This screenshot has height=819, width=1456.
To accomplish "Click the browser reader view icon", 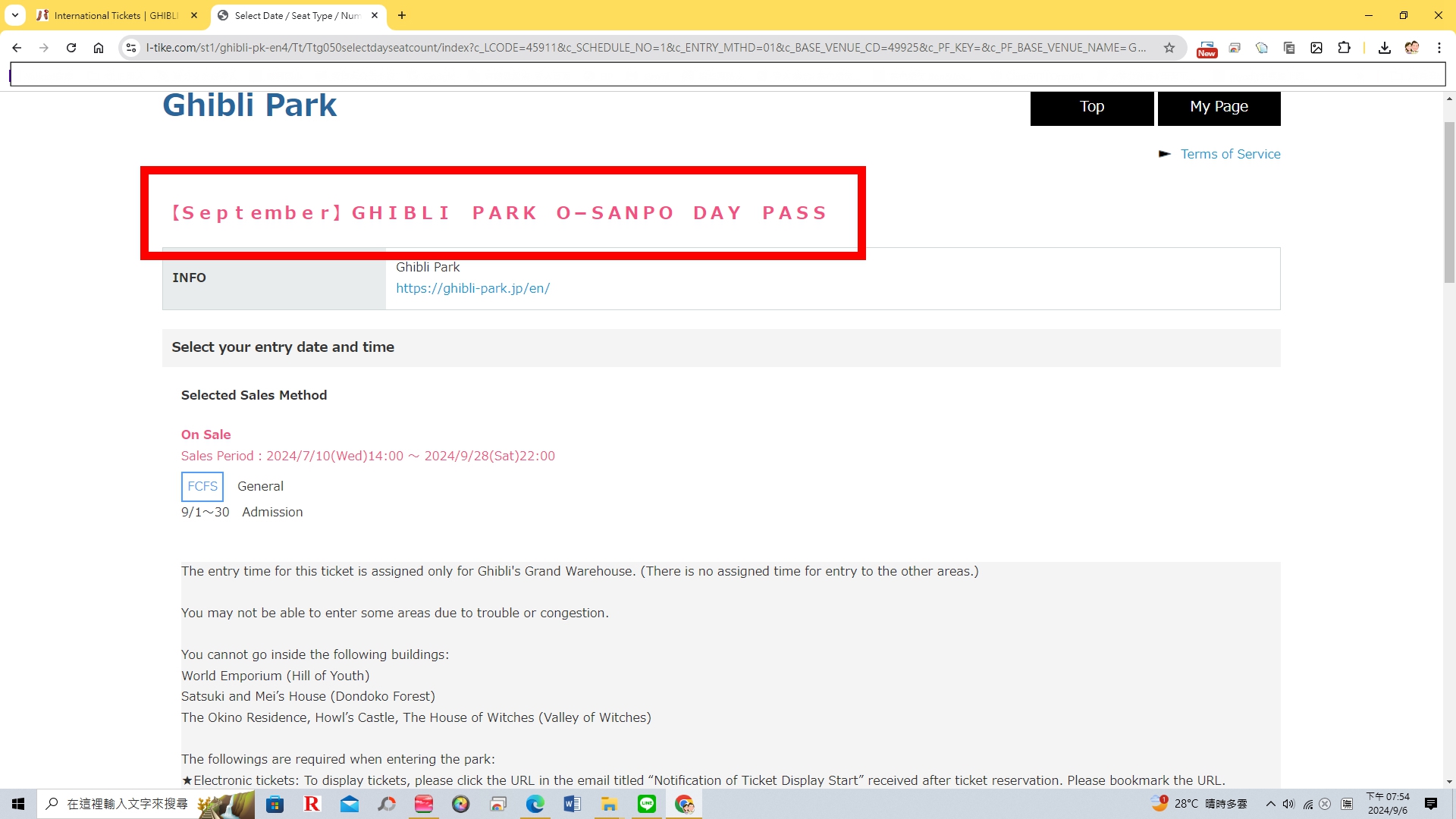I will (x=1291, y=47).
